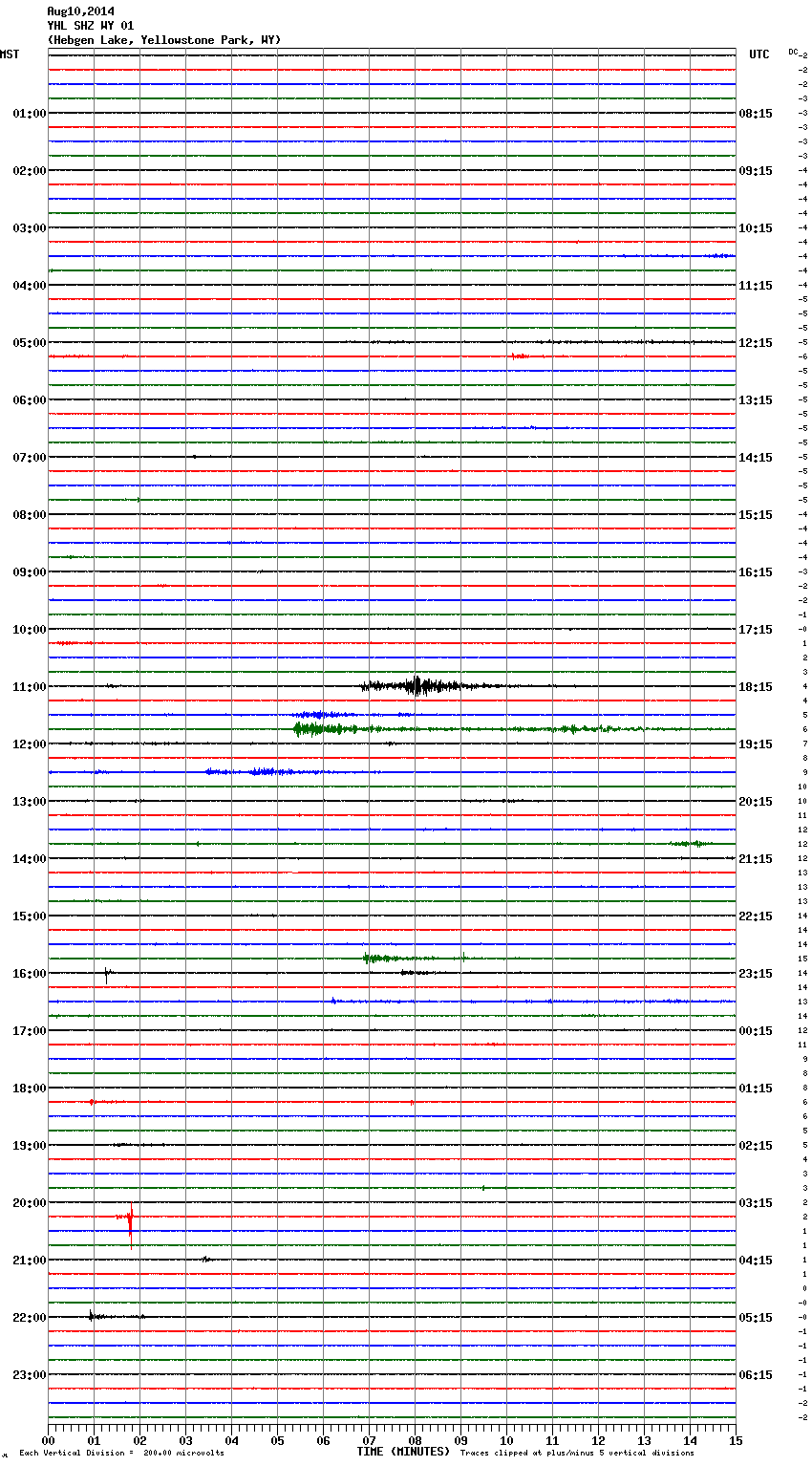Viewport: 812px width, 1466px height.
Task: Select the 16:00 MST row label
Action: (x=29, y=974)
